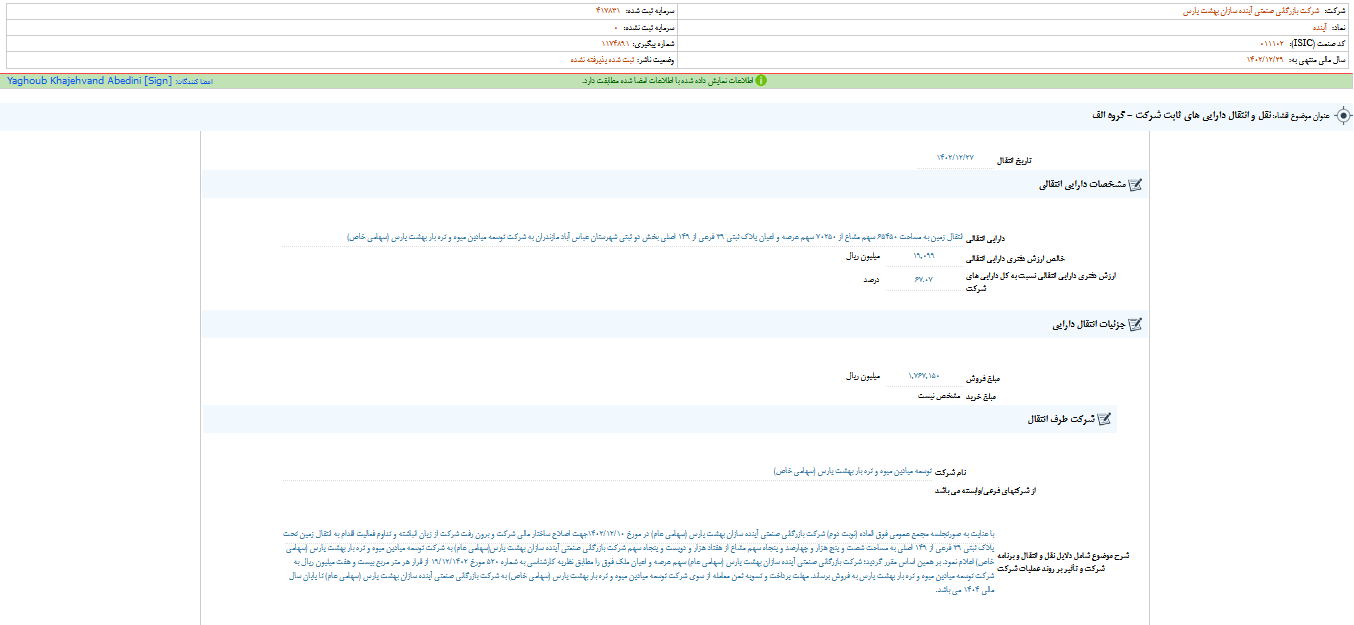Click the sale amount field مبلغ فروش
Screen dimensions: 1354x625
[923, 376]
